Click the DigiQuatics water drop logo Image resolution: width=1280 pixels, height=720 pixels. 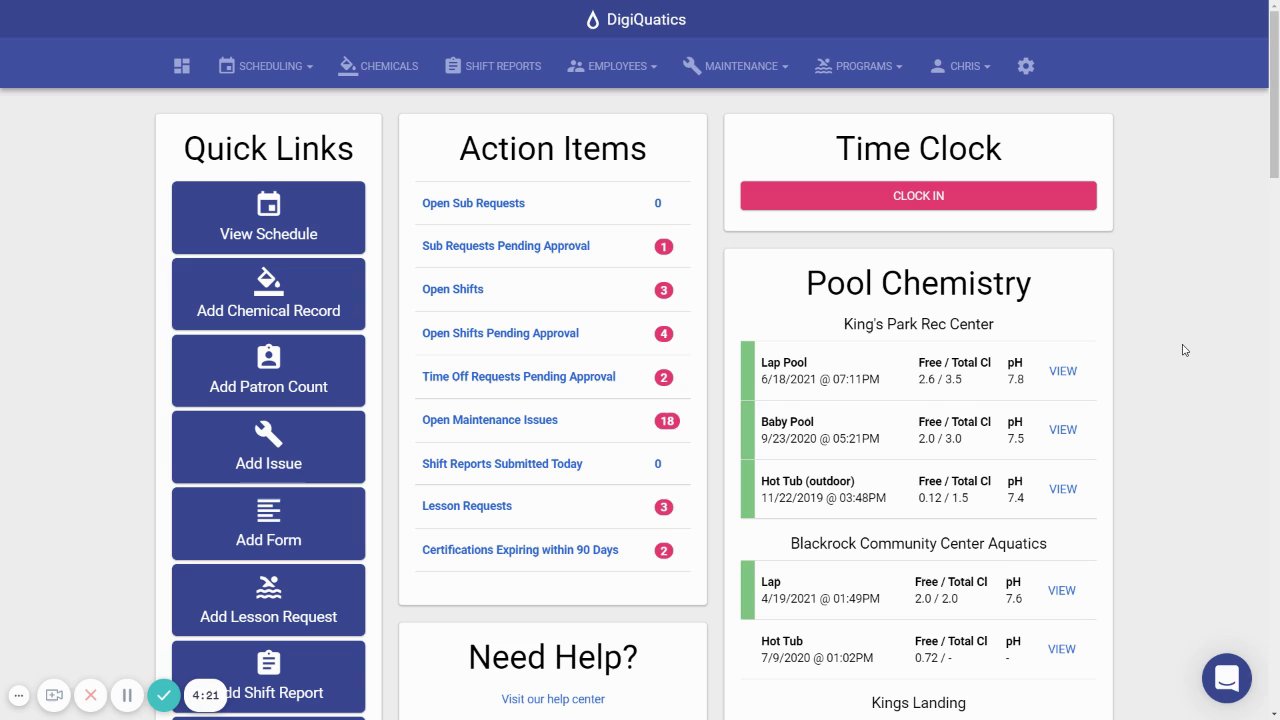click(593, 20)
